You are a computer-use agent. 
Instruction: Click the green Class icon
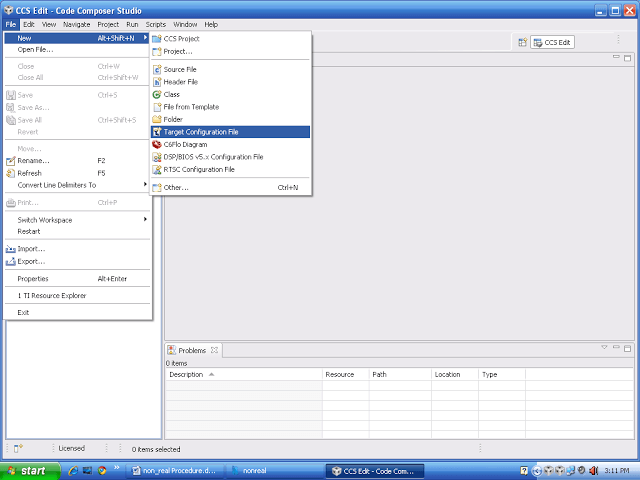(x=157, y=95)
